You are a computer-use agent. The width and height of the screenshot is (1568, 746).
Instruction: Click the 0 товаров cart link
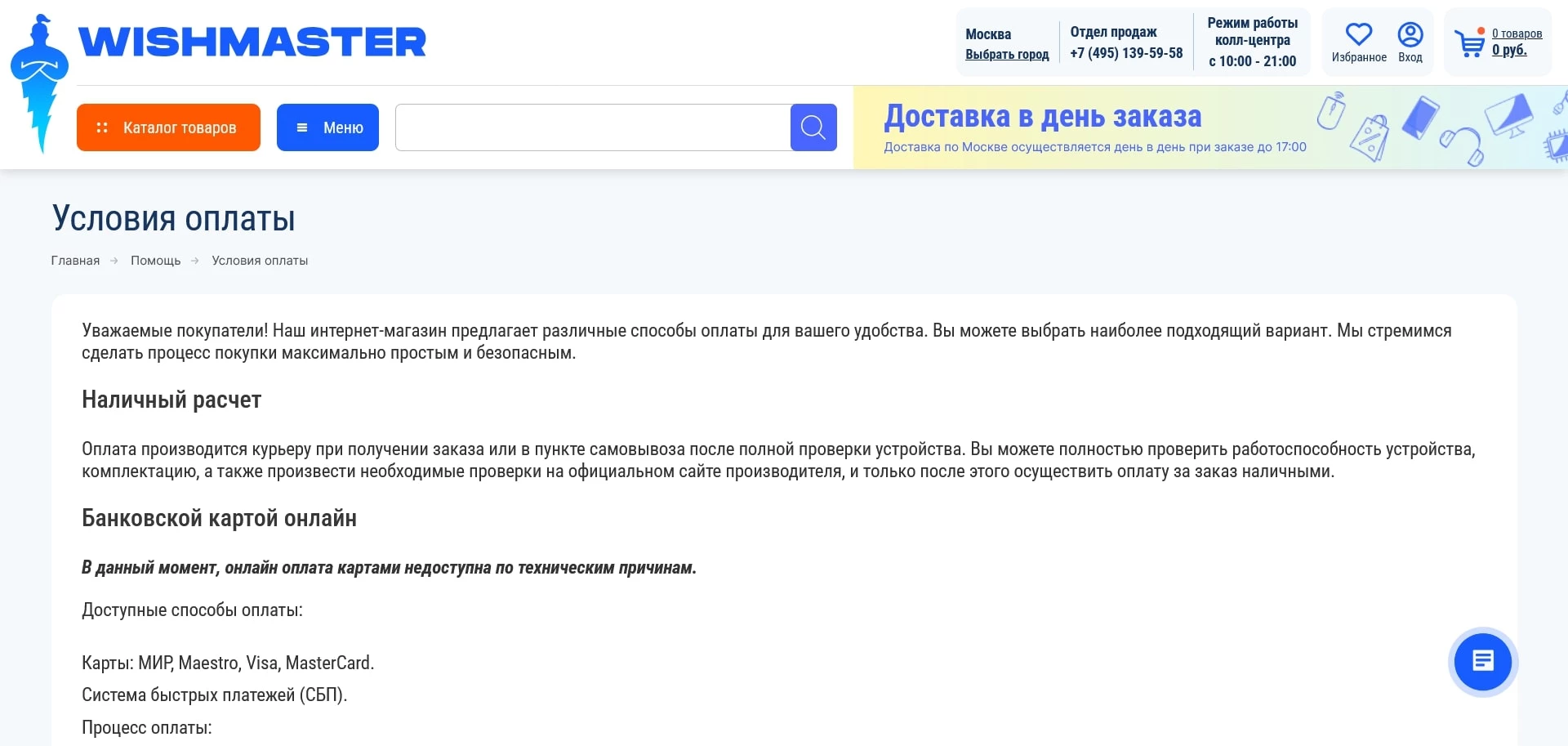pyautogui.click(x=1517, y=34)
